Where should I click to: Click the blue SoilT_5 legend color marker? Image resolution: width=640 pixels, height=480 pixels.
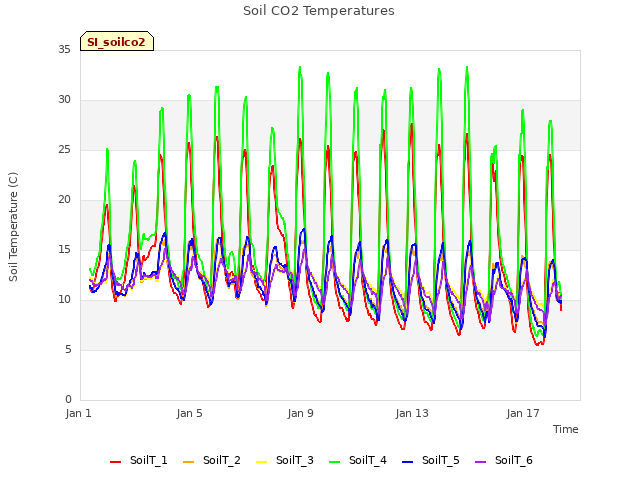coord(408,462)
